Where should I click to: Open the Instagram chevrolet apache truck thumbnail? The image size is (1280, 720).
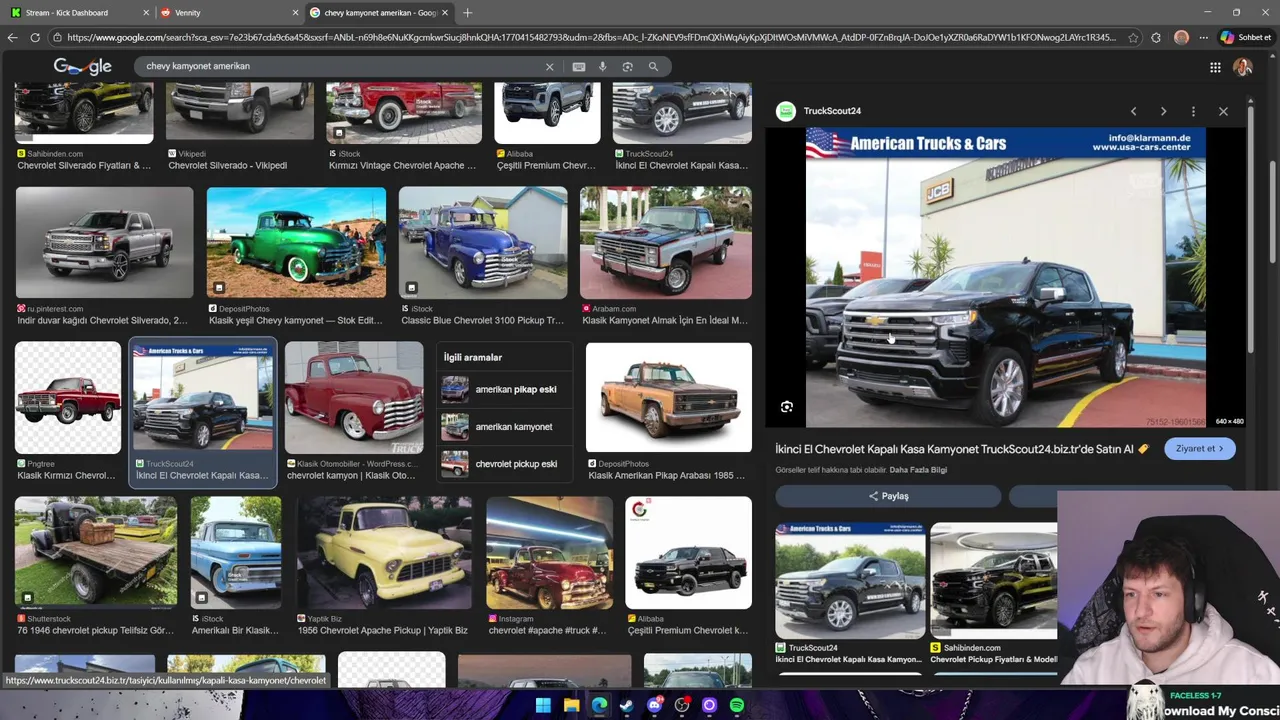549,553
